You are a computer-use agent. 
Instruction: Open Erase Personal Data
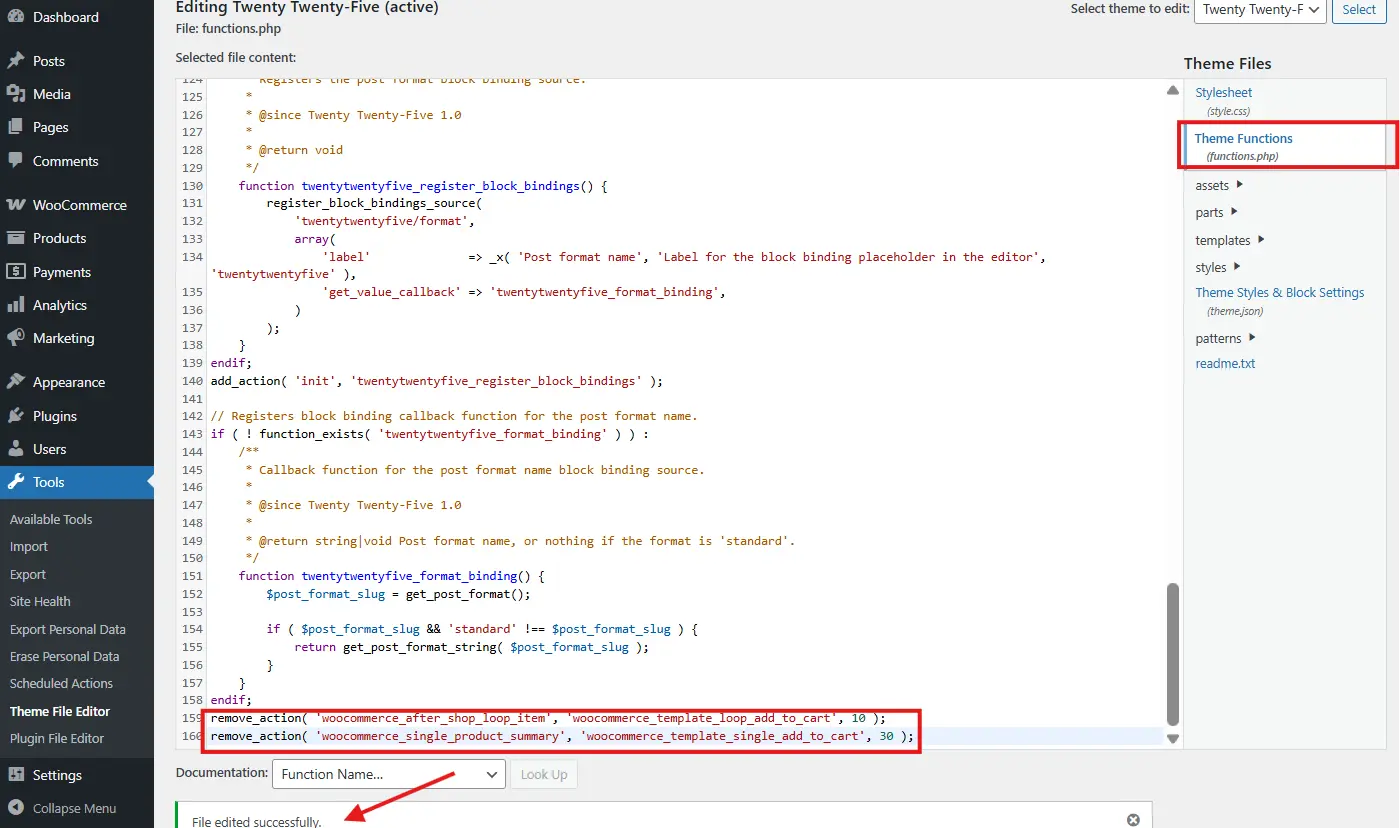pos(65,657)
